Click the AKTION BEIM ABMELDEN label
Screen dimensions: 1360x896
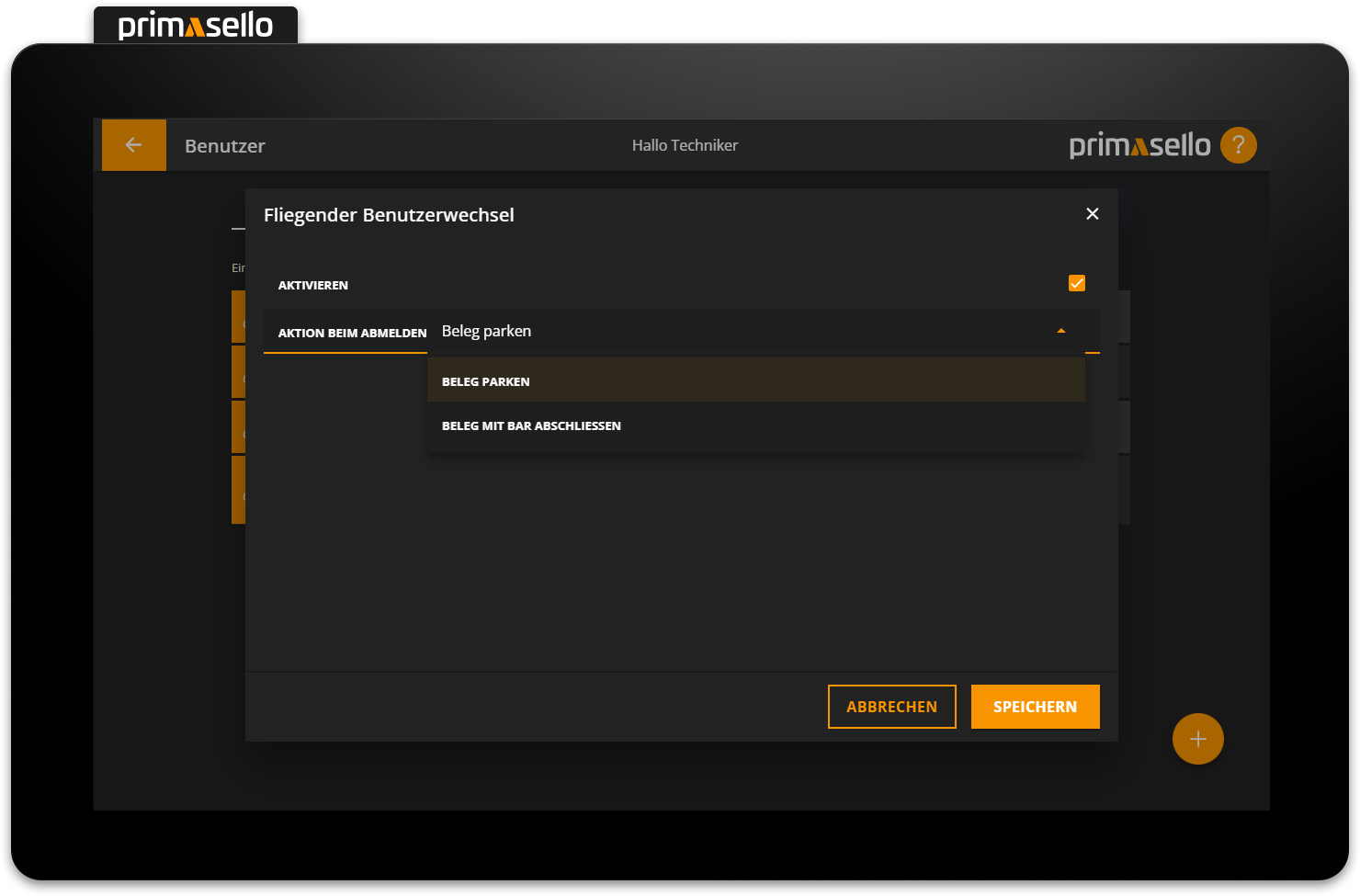pyautogui.click(x=352, y=333)
